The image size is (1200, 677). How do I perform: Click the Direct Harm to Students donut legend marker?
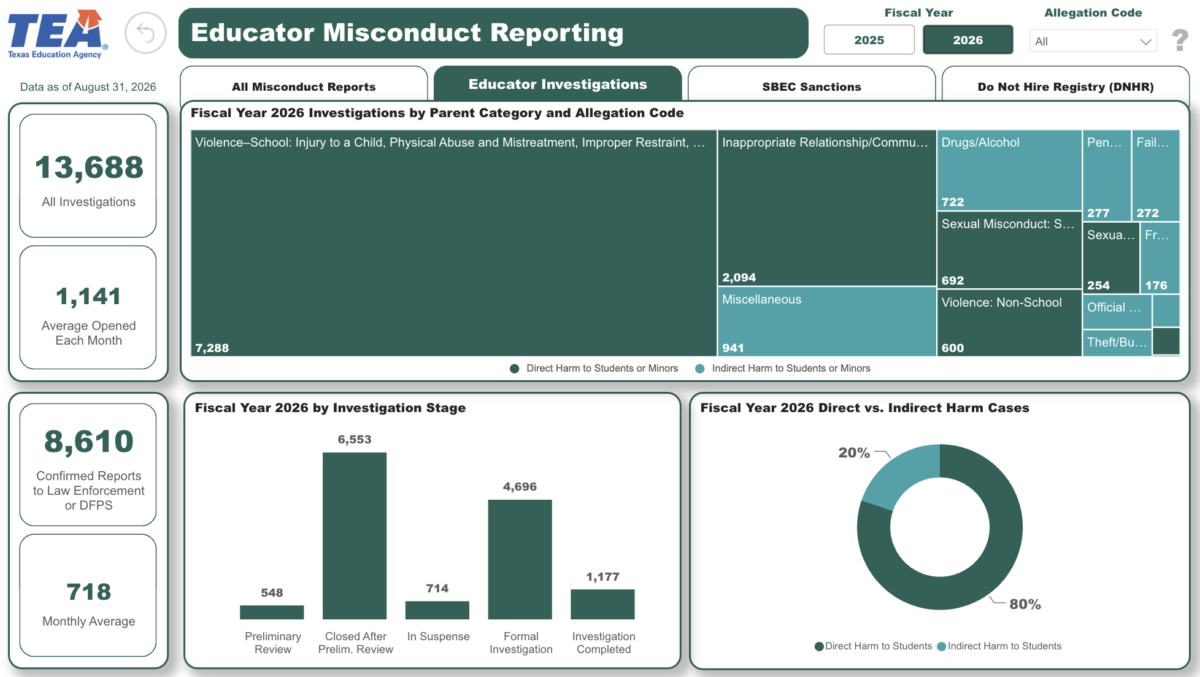[x=819, y=646]
